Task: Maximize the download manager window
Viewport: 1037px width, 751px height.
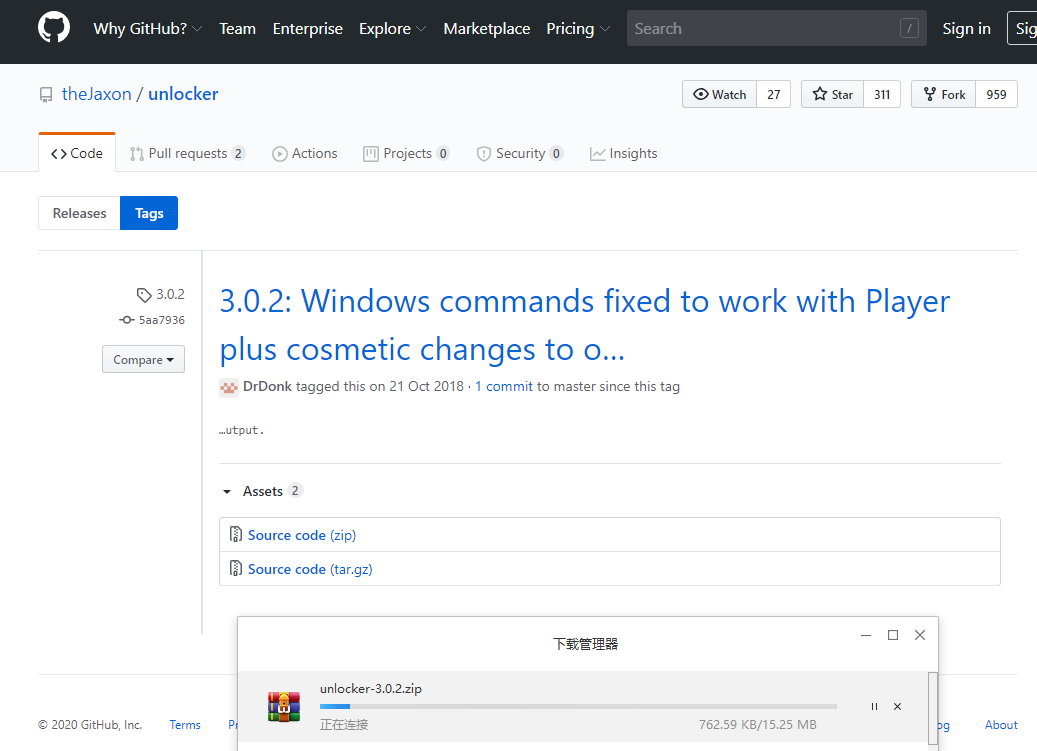Action: [893, 635]
